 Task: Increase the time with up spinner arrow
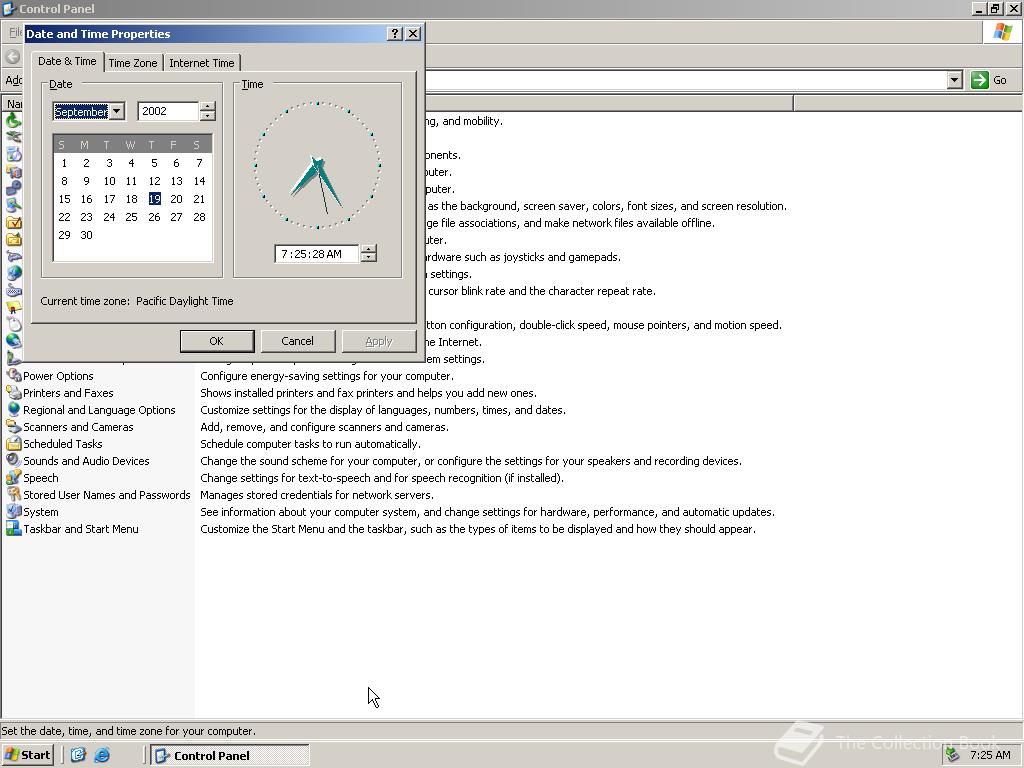point(369,249)
